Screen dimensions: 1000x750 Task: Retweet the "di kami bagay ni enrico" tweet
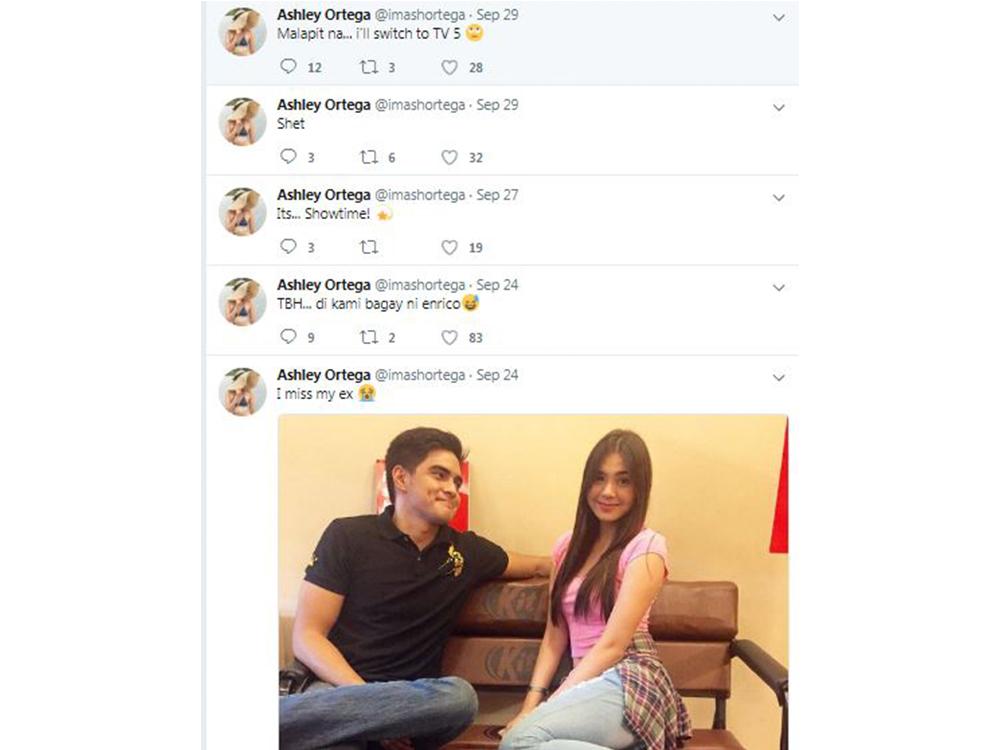(369, 337)
